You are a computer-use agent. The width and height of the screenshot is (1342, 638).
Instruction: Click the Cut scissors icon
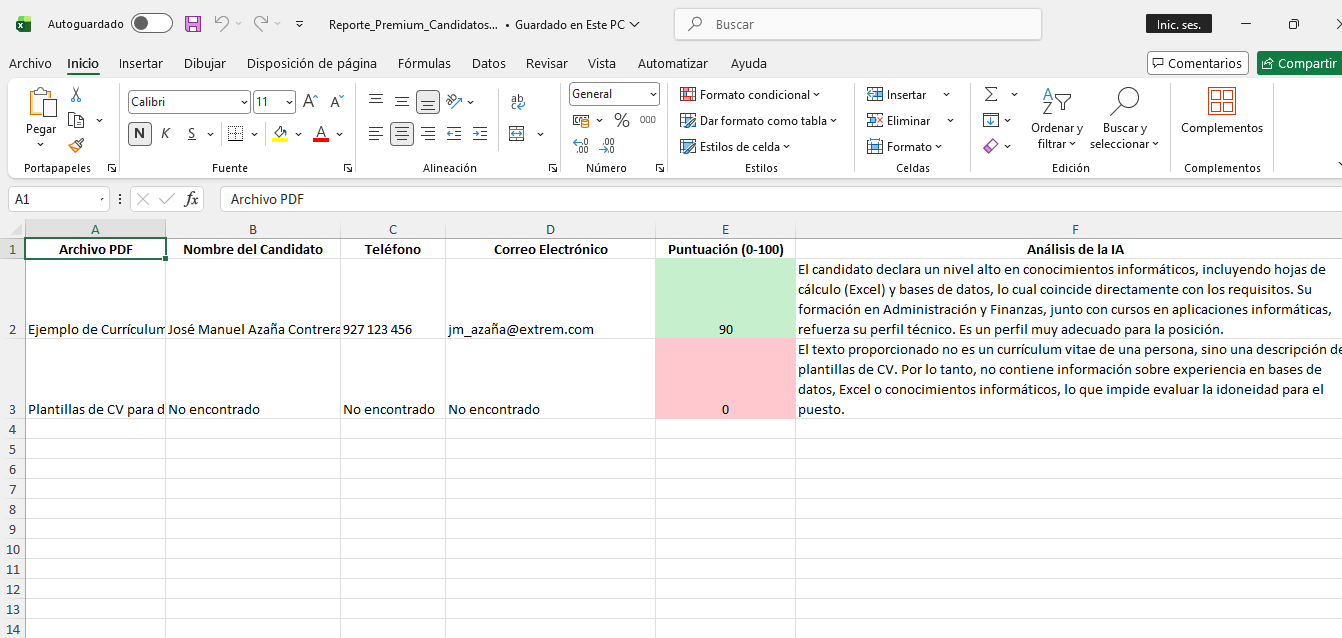pyautogui.click(x=76, y=95)
